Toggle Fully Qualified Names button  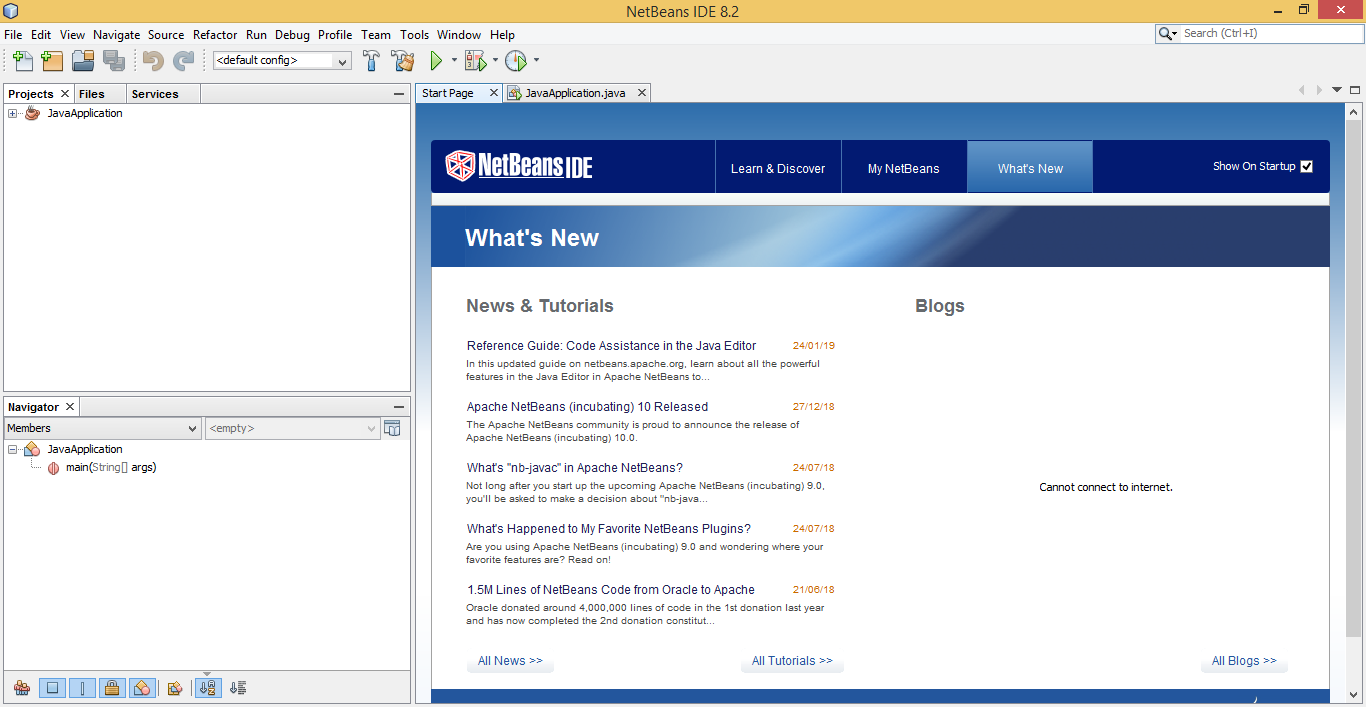tap(175, 688)
